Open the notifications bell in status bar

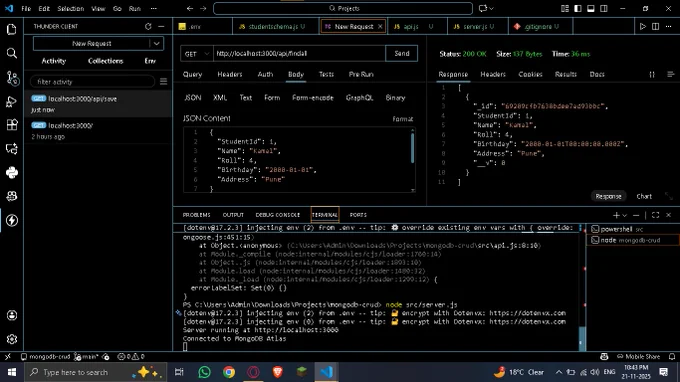[x=672, y=356]
